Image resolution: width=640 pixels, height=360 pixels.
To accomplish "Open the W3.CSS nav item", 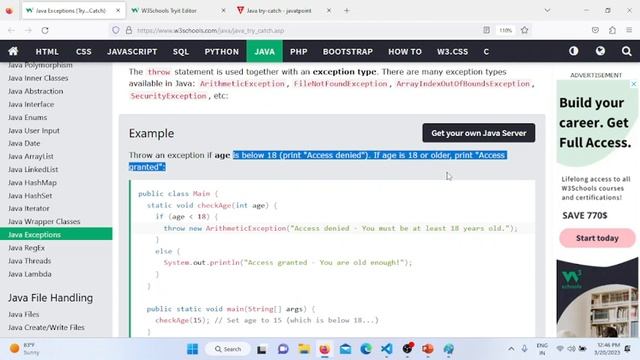I will pyautogui.click(x=452, y=52).
